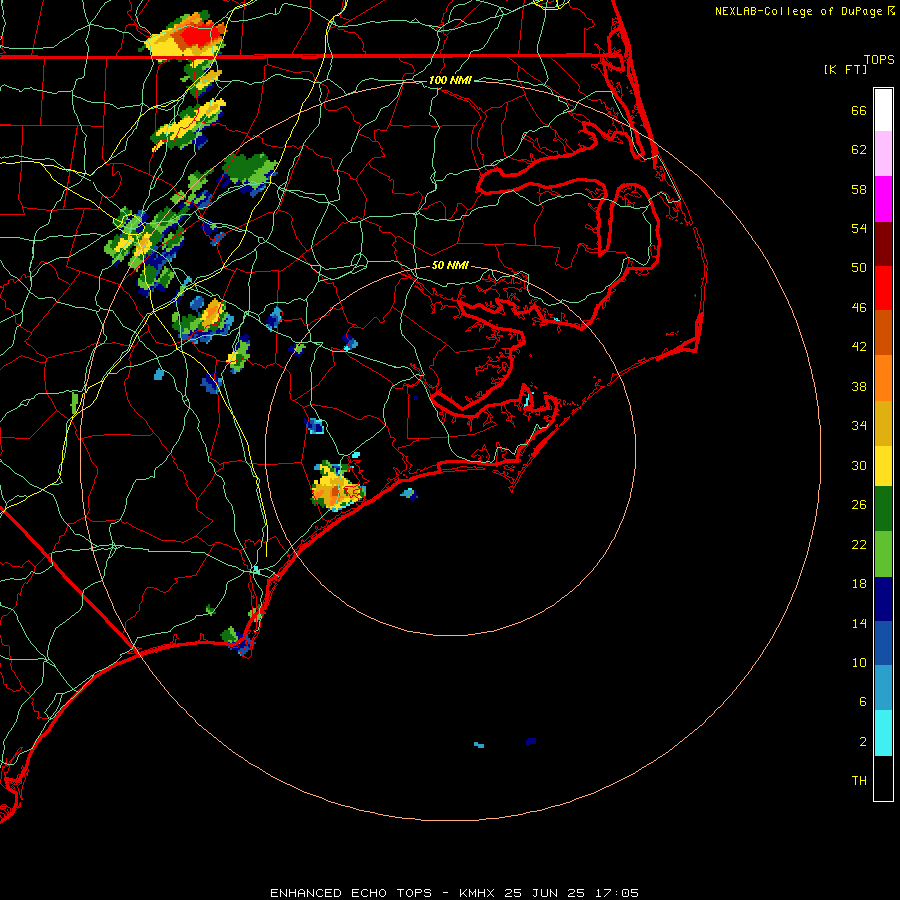900x900 pixels.
Task: Click the red-core storm cell at the state border
Action: pyautogui.click(x=185, y=37)
